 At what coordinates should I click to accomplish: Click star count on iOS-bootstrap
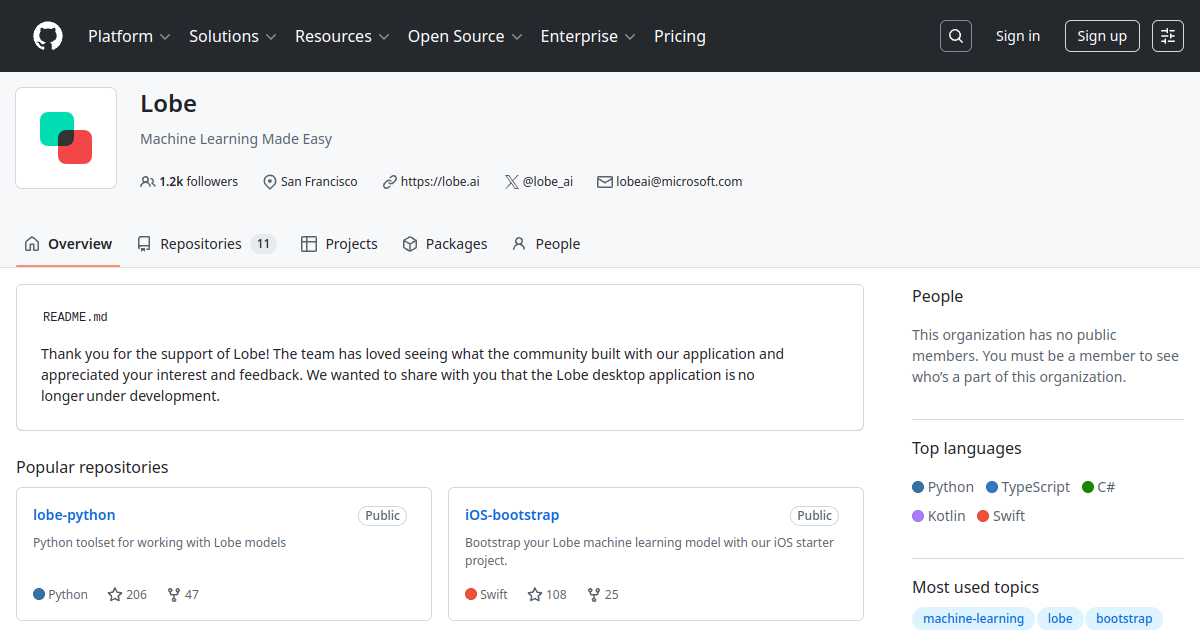pos(547,594)
